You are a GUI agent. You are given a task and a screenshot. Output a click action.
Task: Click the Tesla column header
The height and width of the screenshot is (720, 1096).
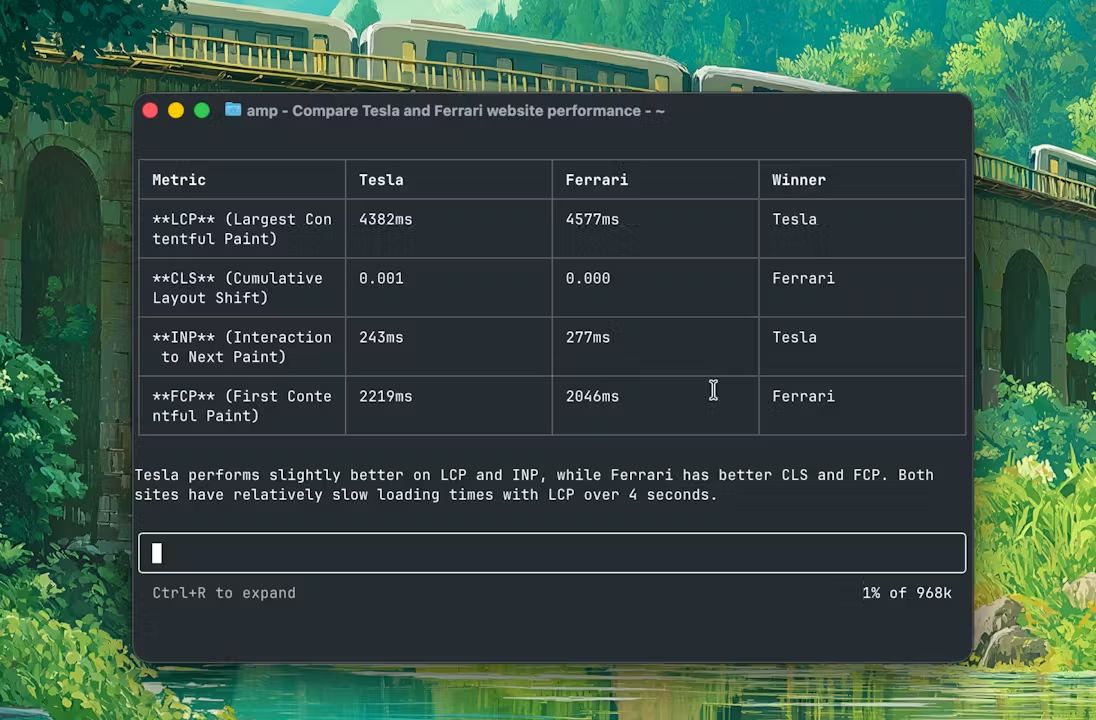point(381,179)
